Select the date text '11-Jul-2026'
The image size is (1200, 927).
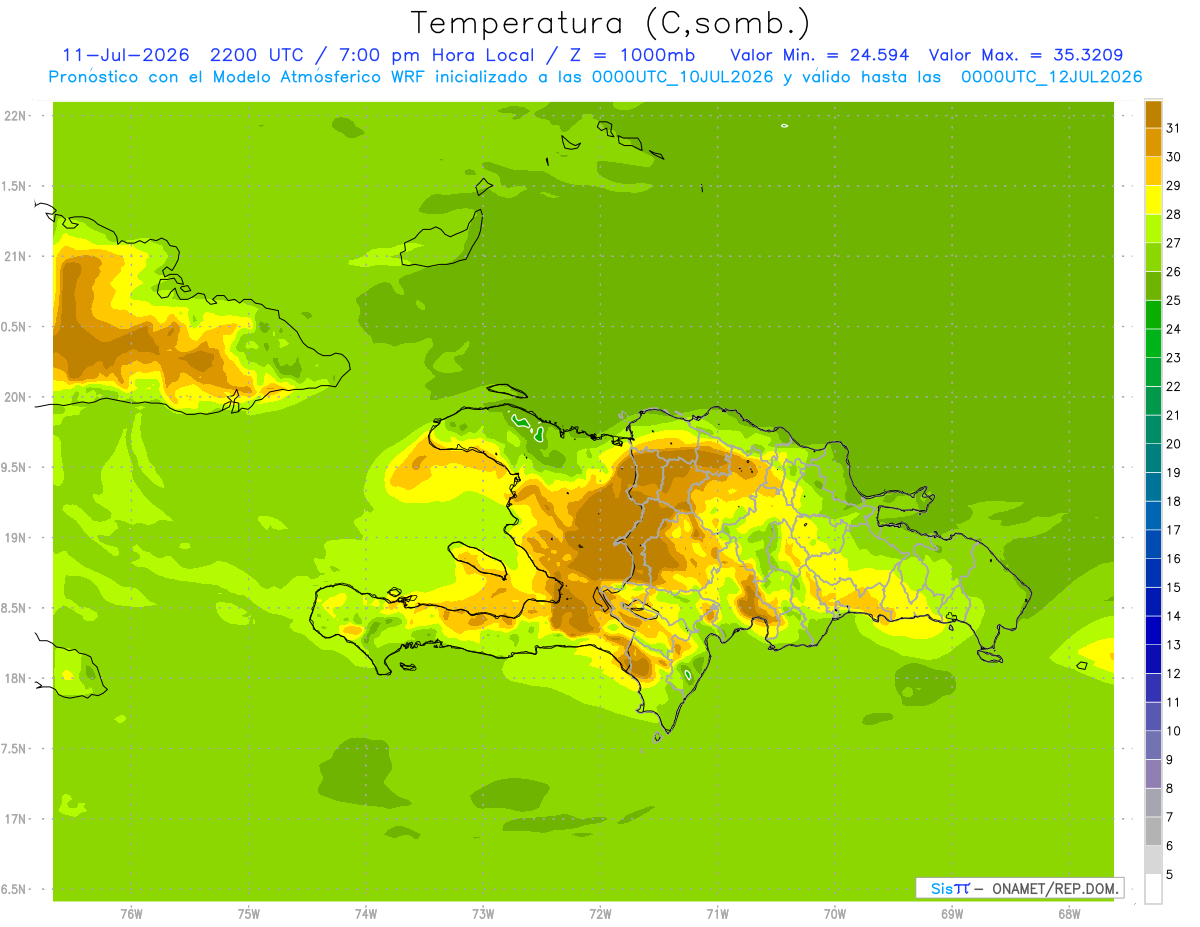(x=126, y=55)
